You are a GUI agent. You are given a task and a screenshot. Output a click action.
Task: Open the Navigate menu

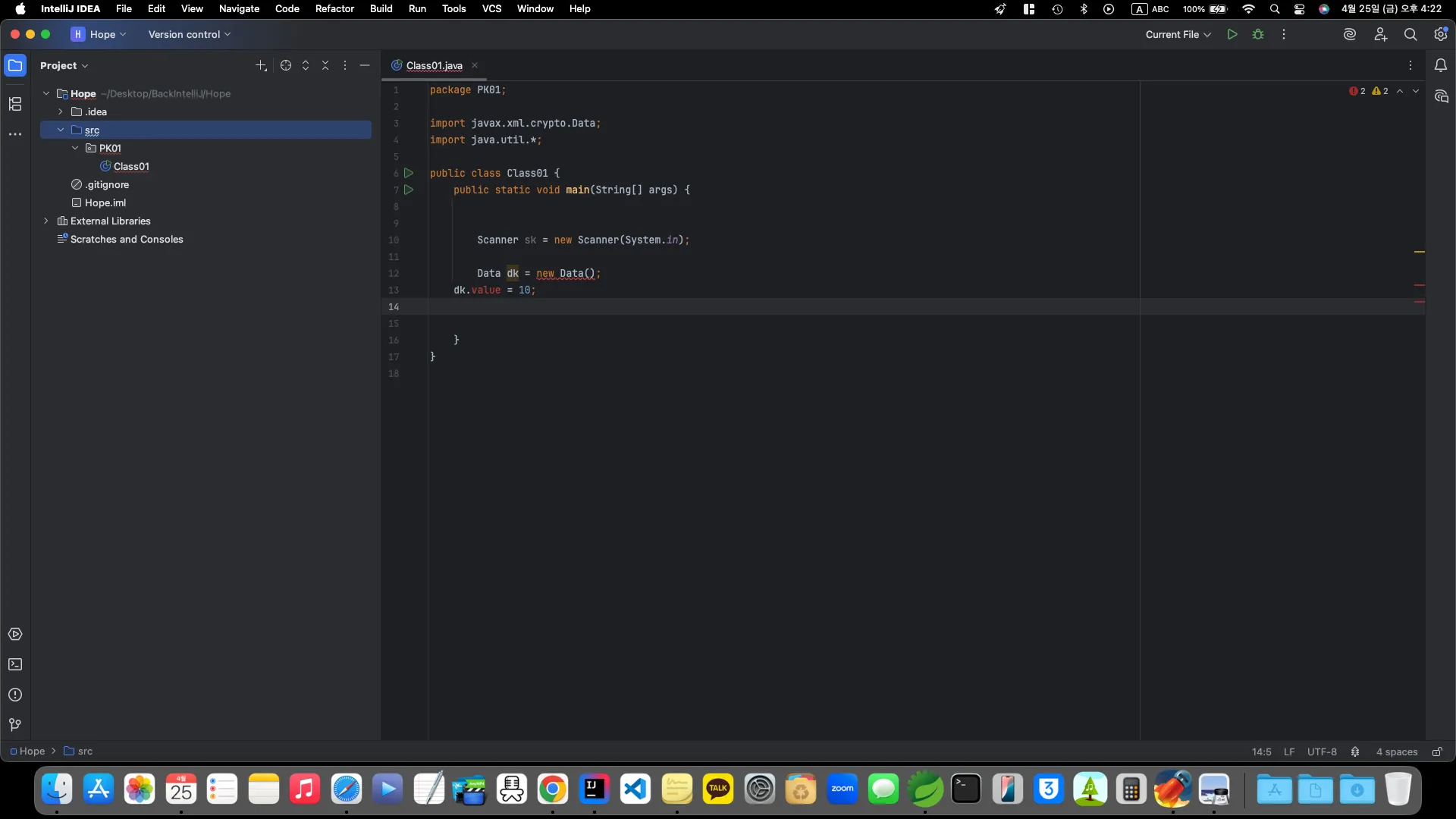tap(239, 8)
